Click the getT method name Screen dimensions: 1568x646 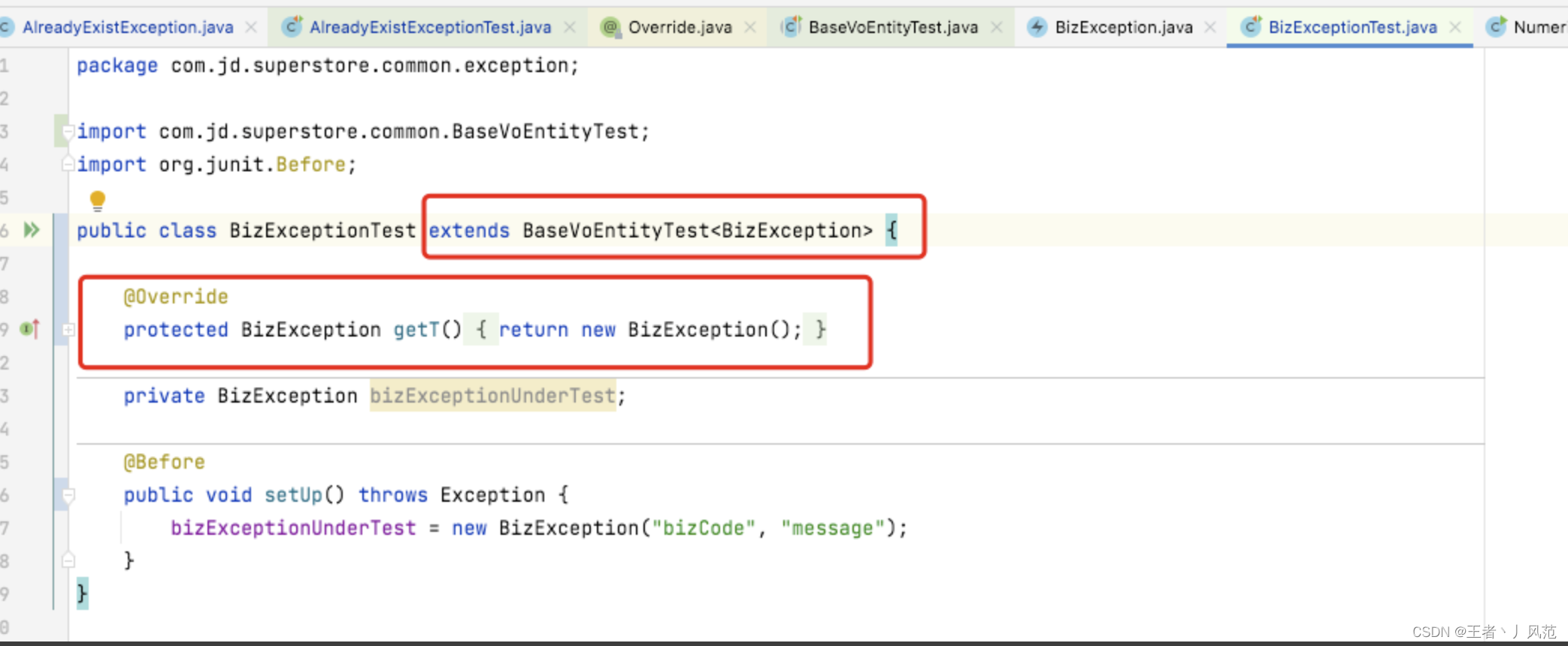[416, 330]
